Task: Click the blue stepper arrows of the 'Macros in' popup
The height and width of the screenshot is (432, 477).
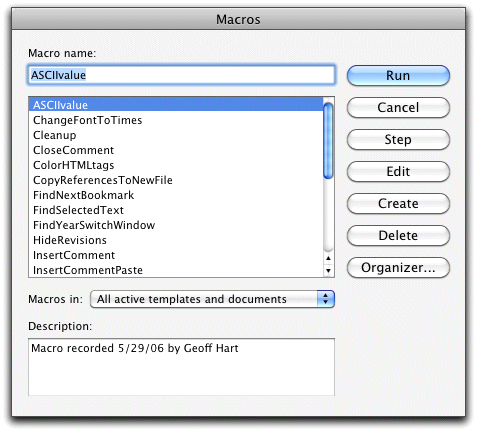Action: [326, 299]
